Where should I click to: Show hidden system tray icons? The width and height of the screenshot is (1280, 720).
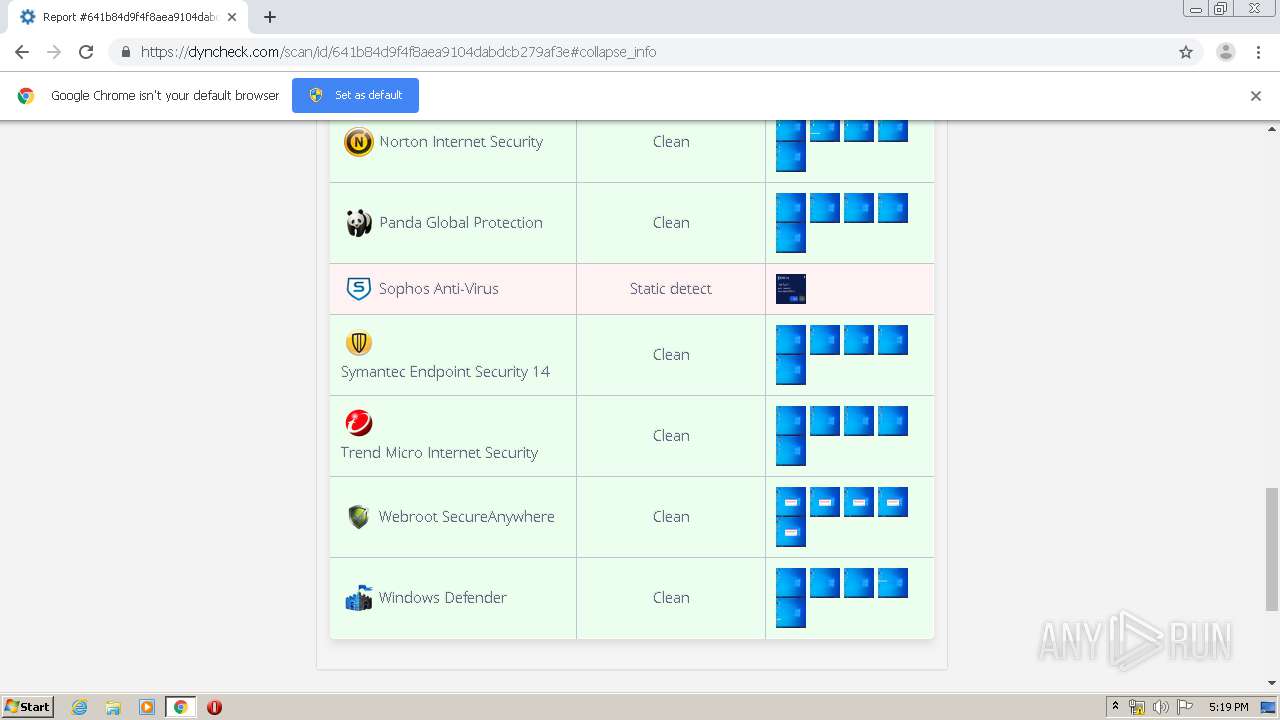[1116, 707]
